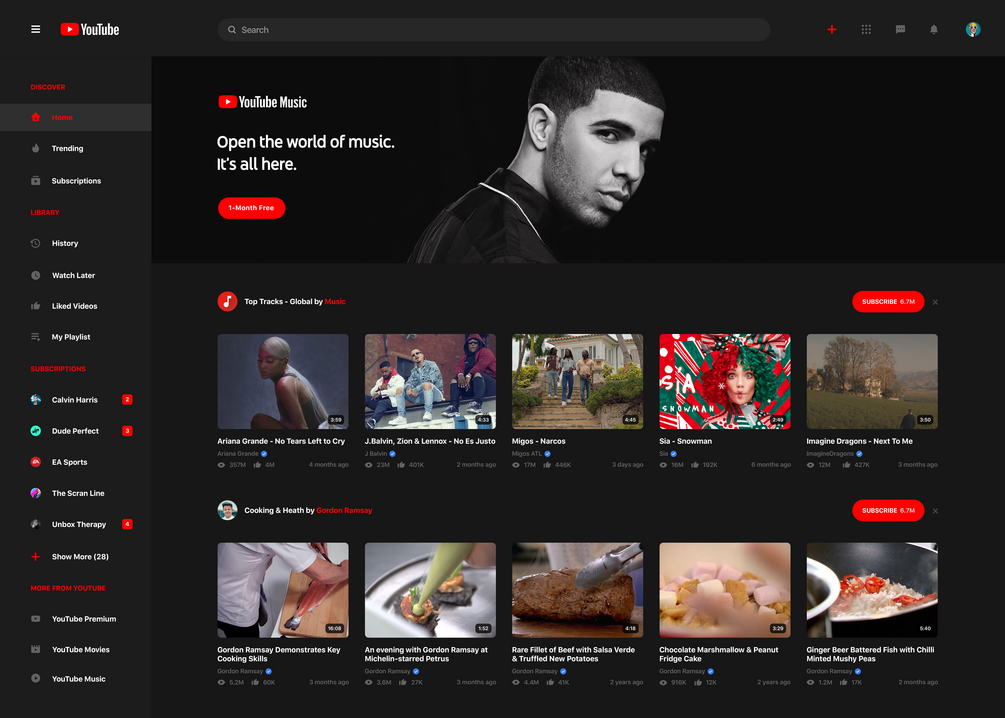
Task: Open the messages chat icon
Action: (x=900, y=29)
